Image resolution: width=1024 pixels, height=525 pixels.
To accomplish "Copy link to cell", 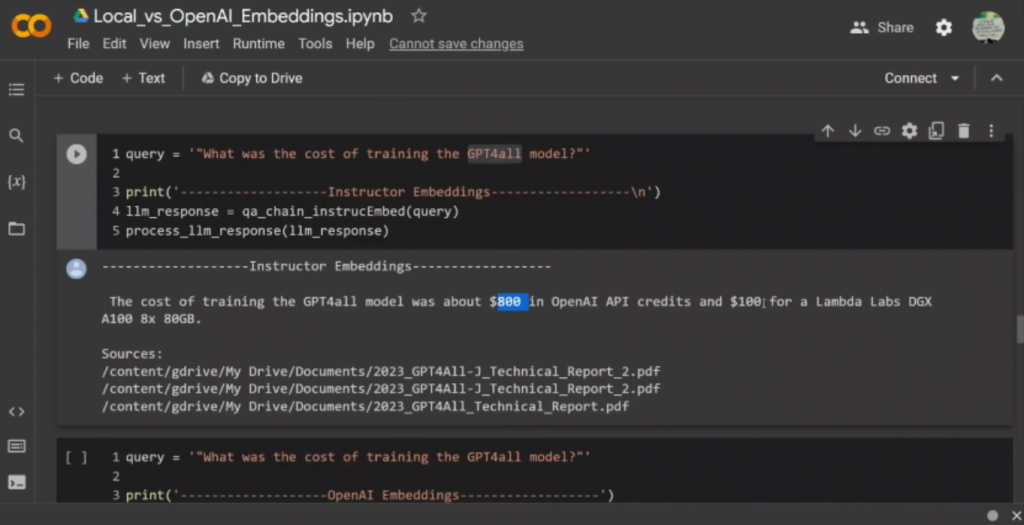I will [x=882, y=131].
